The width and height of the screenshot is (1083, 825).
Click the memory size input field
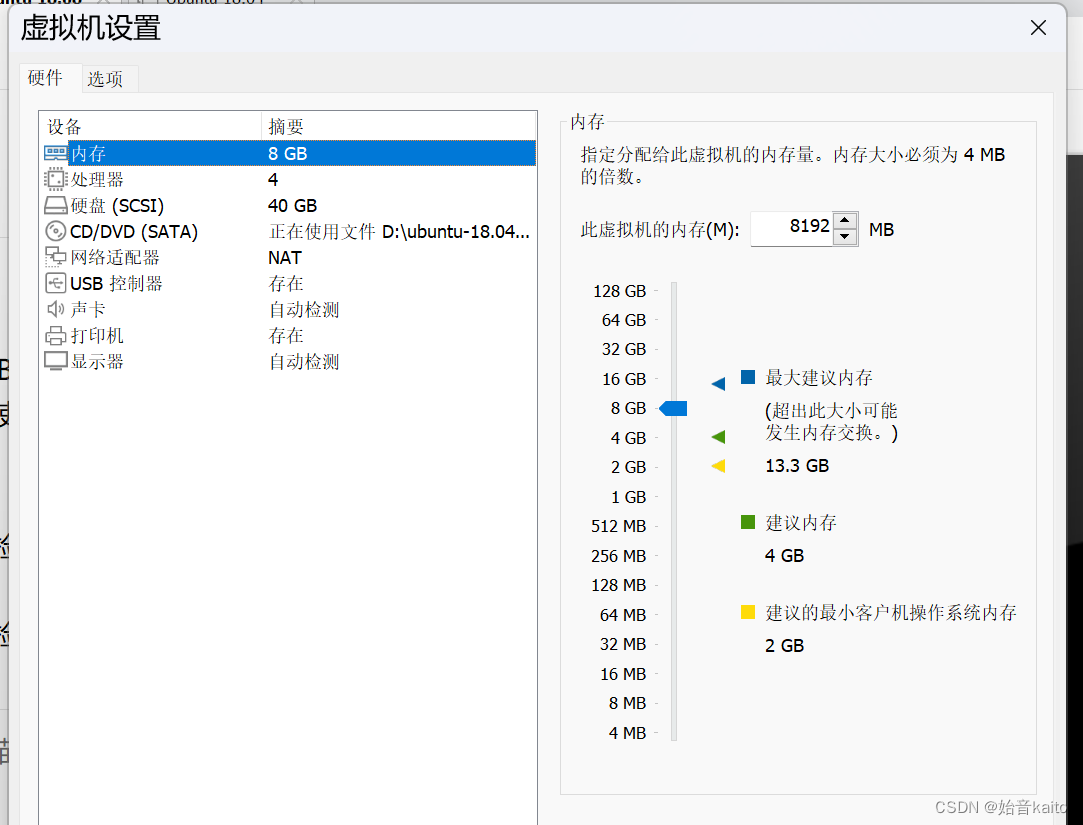pos(790,229)
